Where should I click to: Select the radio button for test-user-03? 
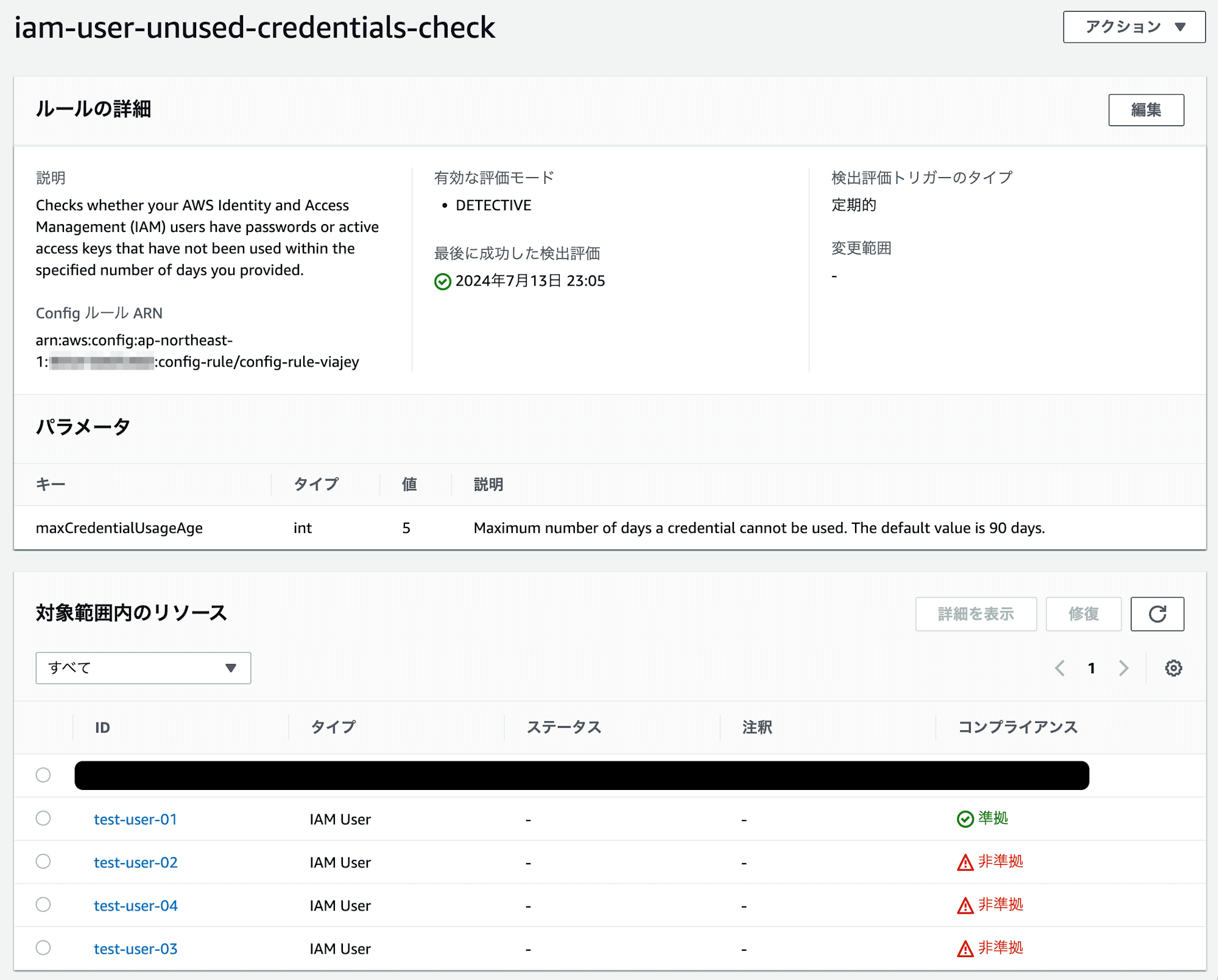[43, 948]
